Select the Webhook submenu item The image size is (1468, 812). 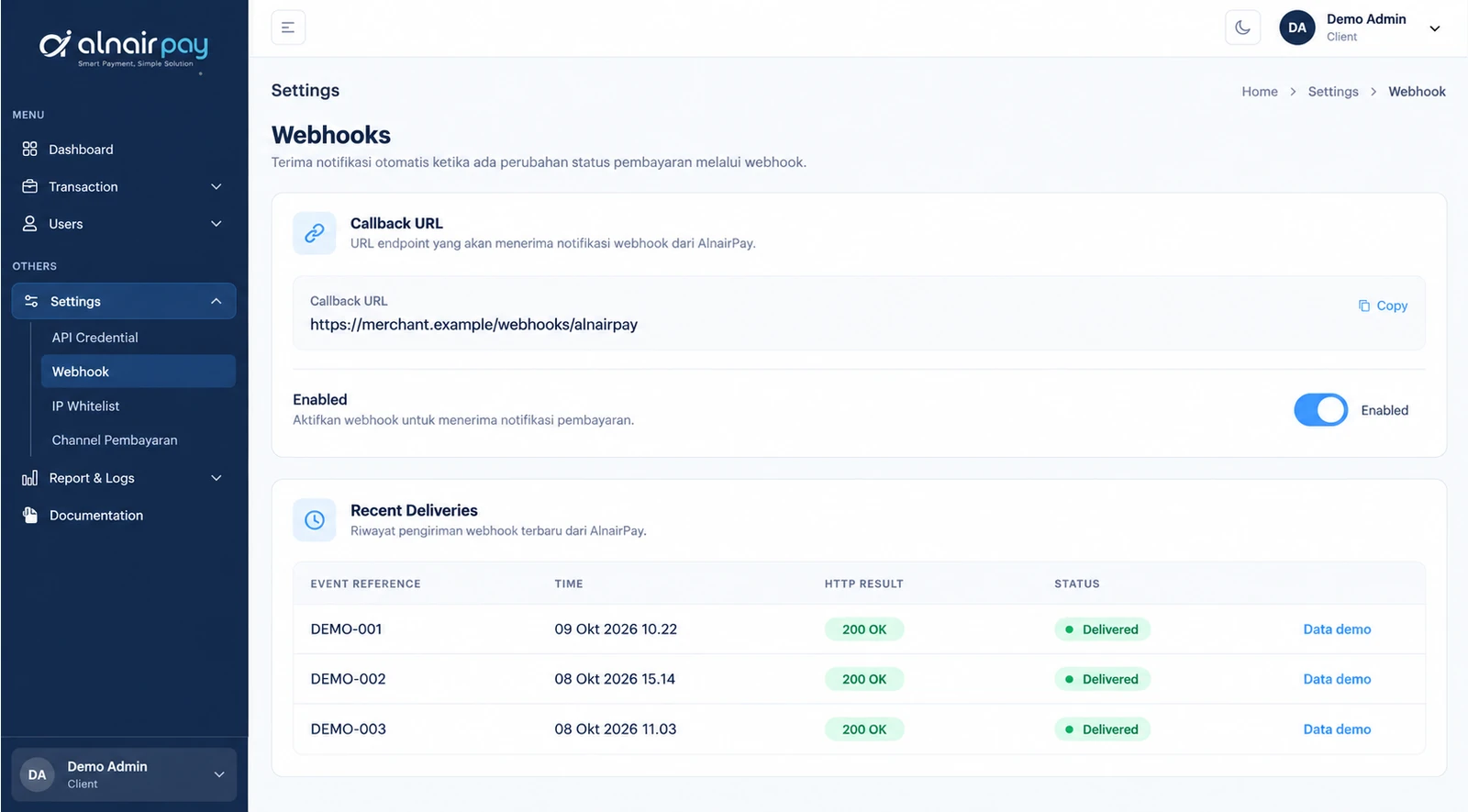139,372
